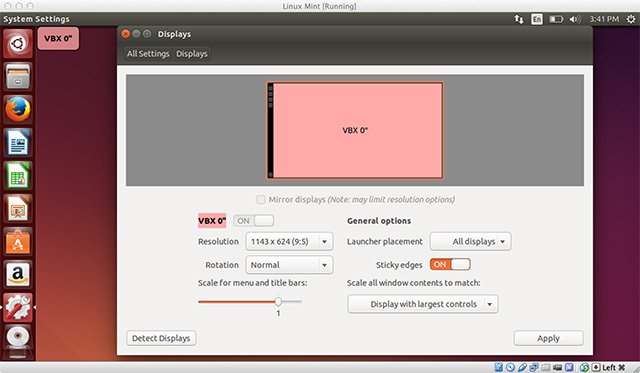The width and height of the screenshot is (640, 373).
Task: Click the Apply button
Action: click(x=548, y=338)
